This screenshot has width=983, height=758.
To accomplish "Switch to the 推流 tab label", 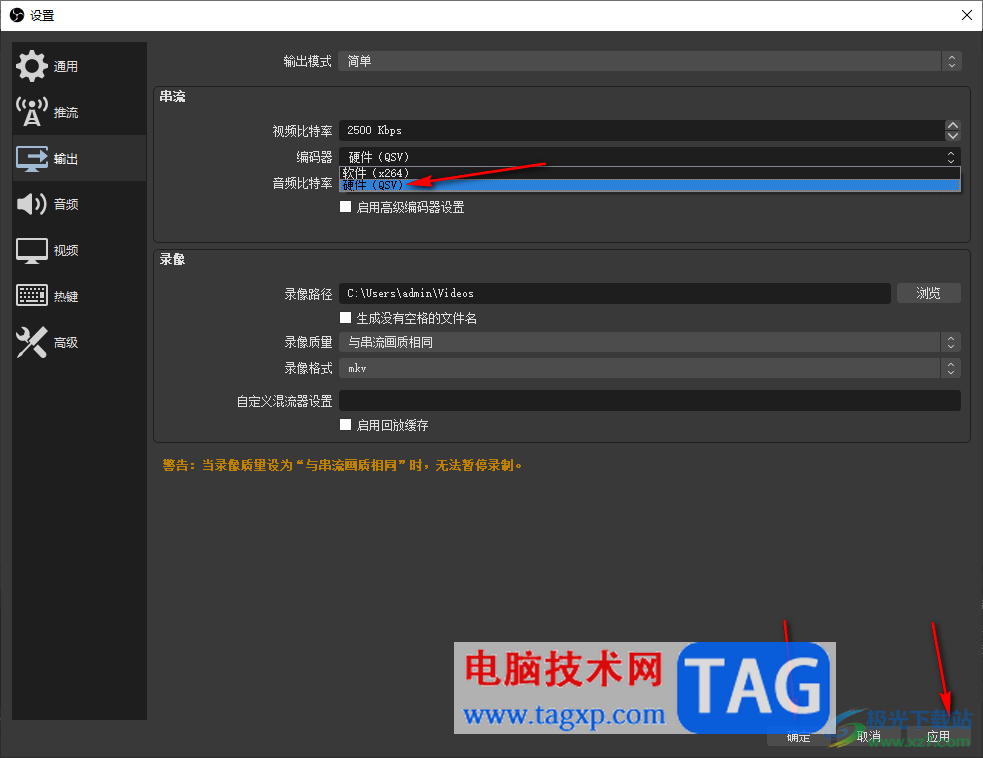I will click(66, 113).
